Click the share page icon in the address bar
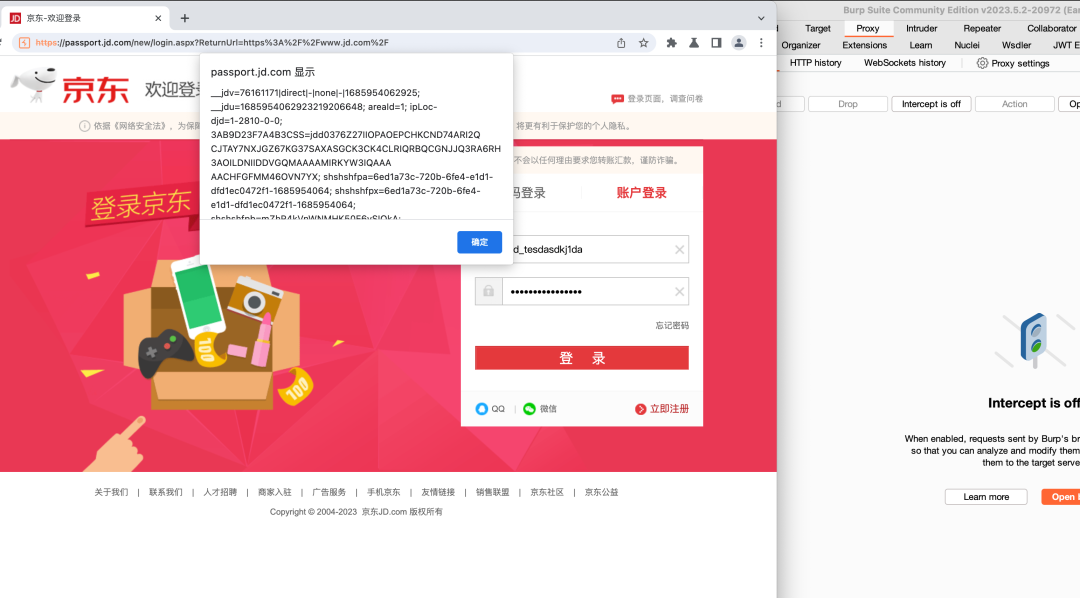 coord(621,43)
